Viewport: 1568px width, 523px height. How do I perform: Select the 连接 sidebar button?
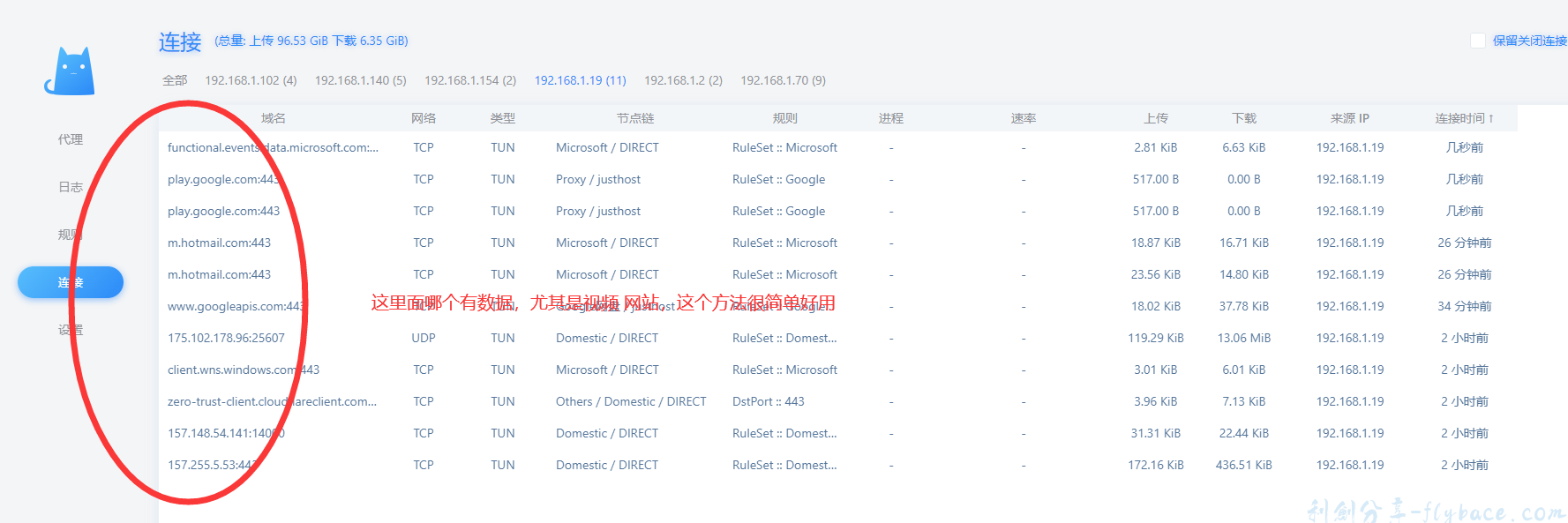point(71,282)
